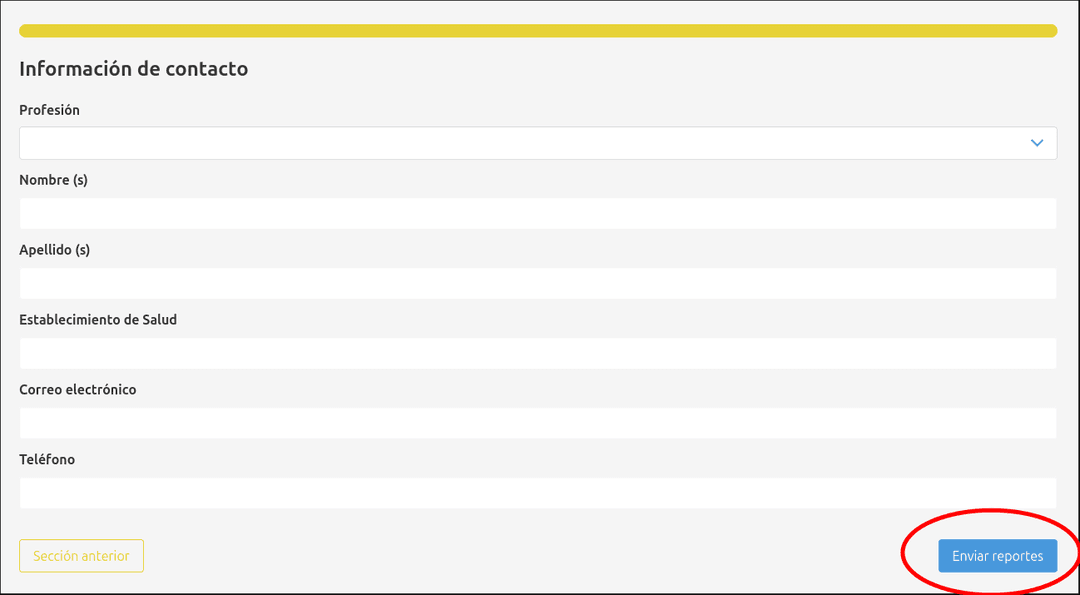
Task: Open the Profesión select box
Action: 538,143
